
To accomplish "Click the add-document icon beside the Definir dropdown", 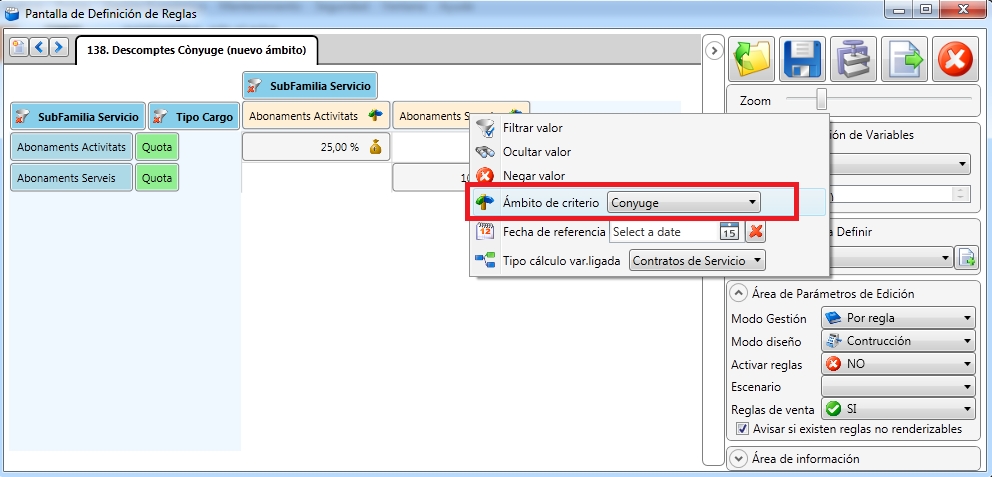I will point(967,258).
